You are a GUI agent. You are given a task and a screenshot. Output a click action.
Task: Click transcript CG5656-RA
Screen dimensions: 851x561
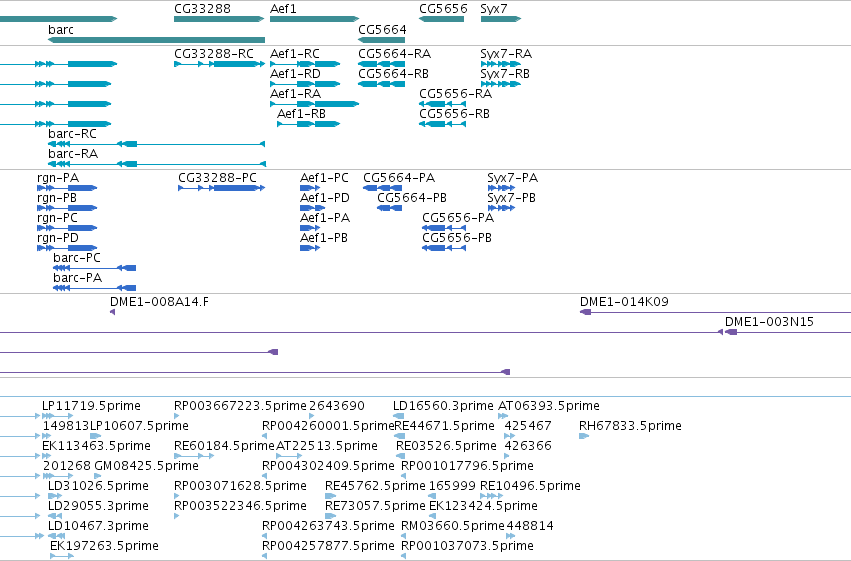pyautogui.click(x=455, y=94)
